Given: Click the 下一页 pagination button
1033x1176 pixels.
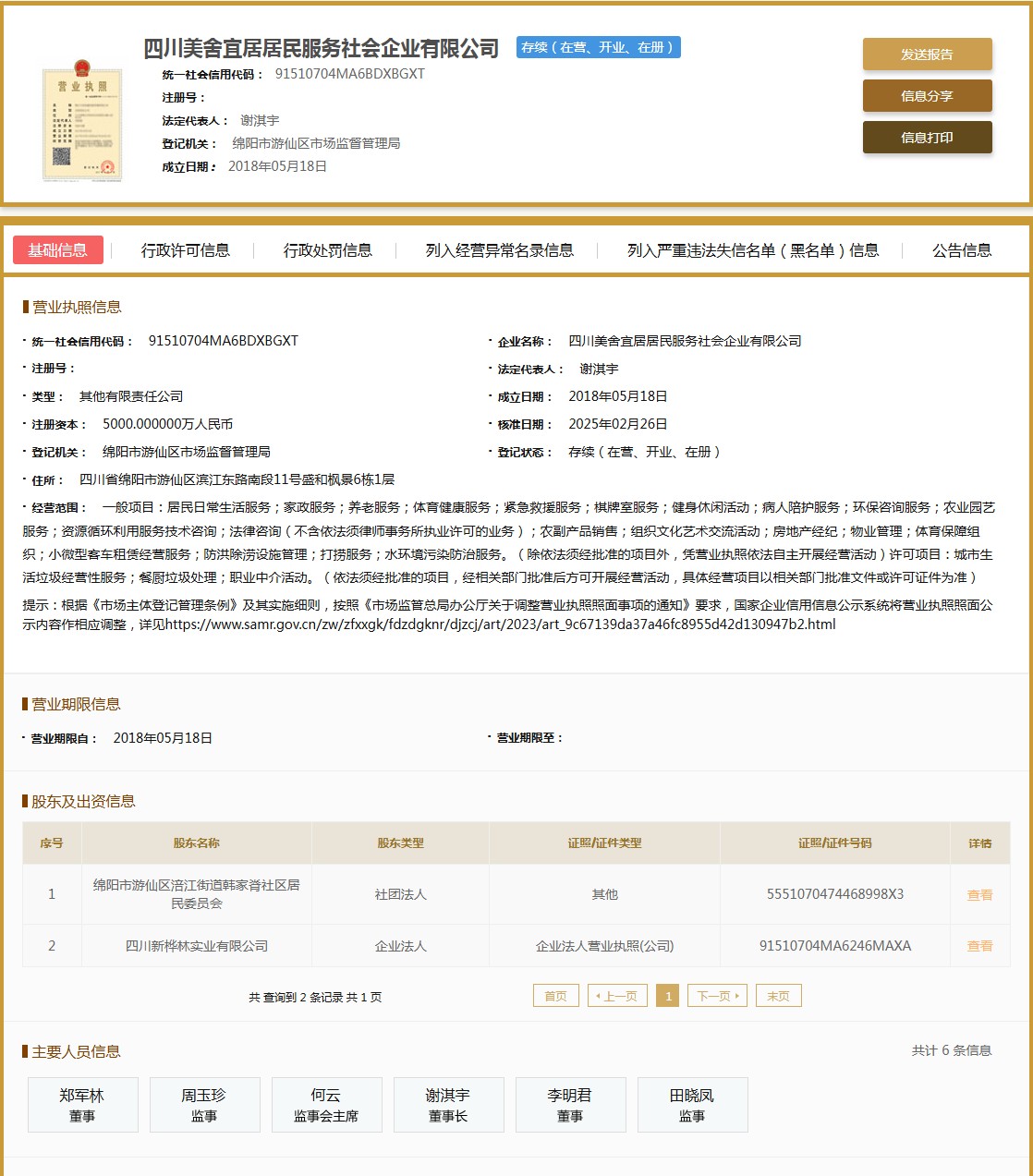Looking at the screenshot, I should click(717, 995).
